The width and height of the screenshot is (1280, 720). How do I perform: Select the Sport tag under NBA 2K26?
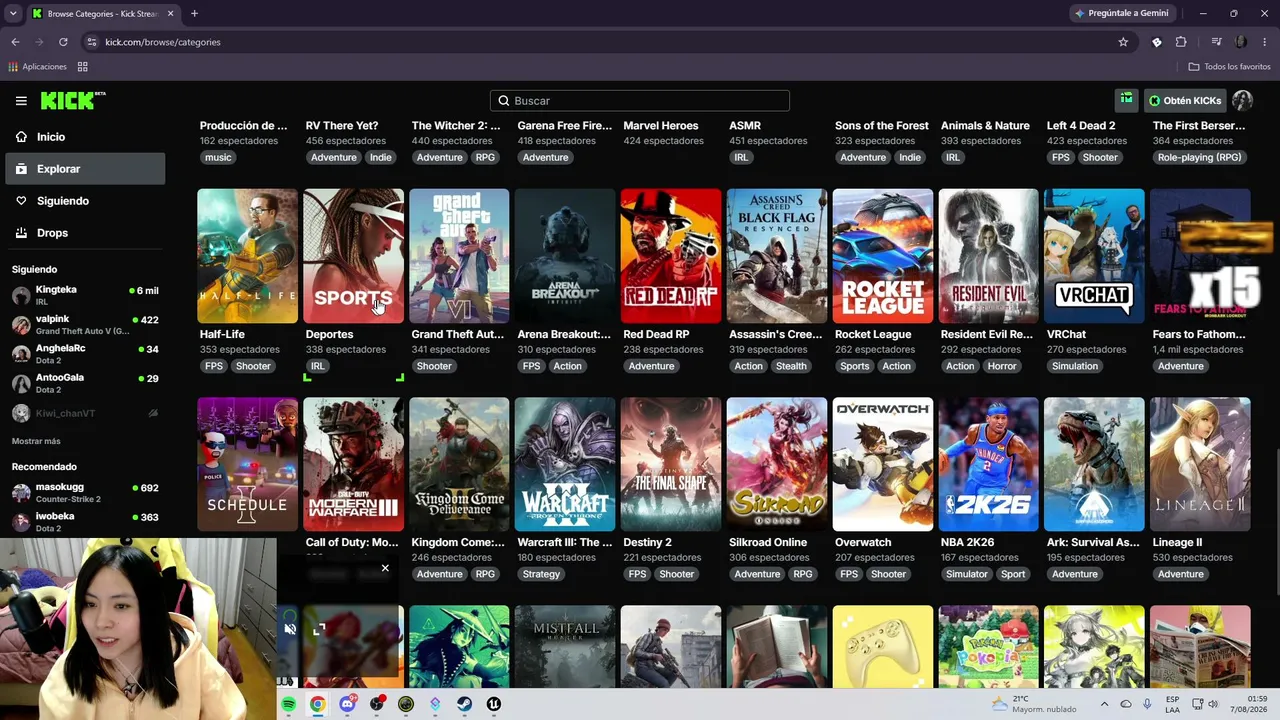pyautogui.click(x=1013, y=574)
